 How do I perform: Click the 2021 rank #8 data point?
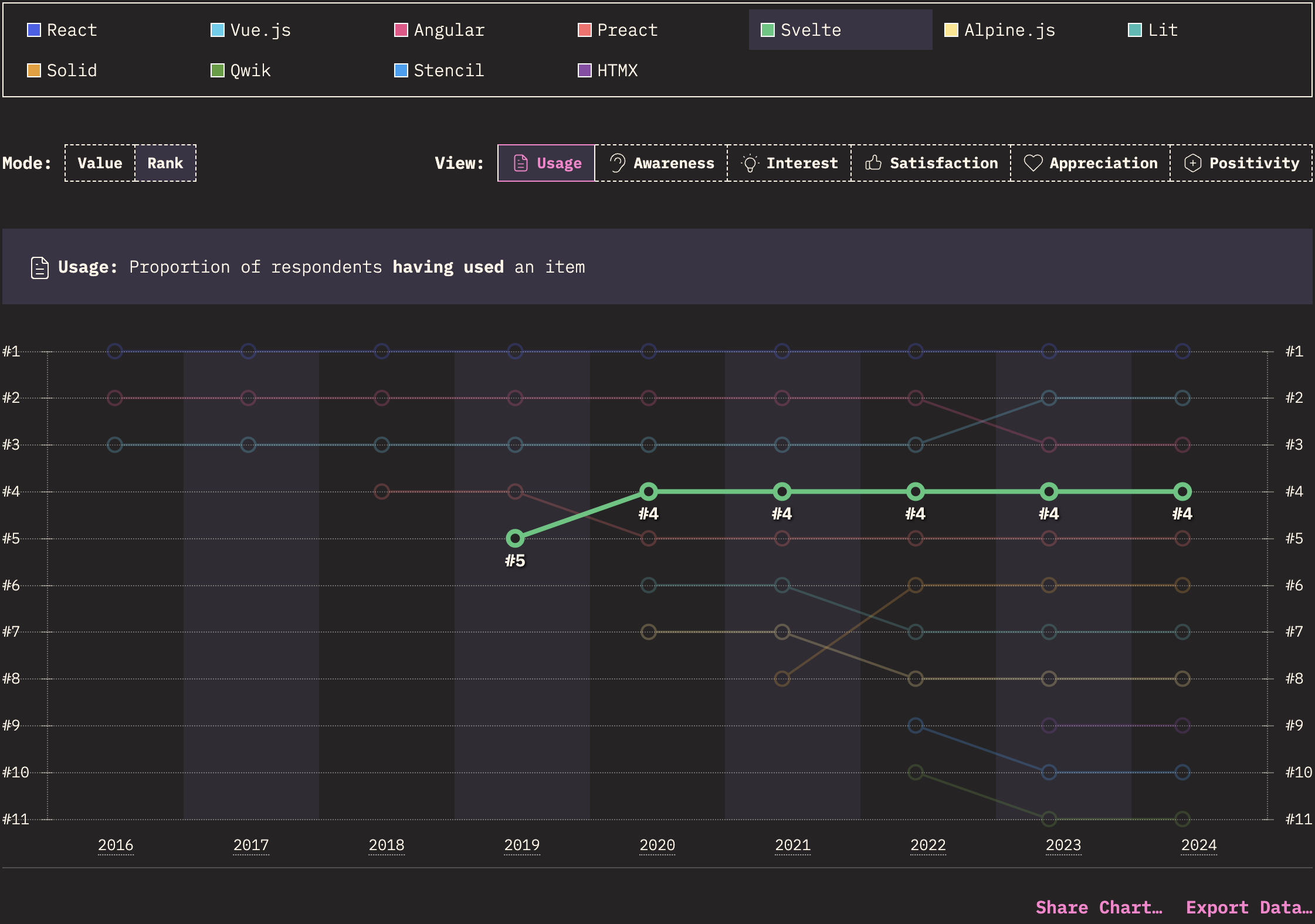(782, 679)
